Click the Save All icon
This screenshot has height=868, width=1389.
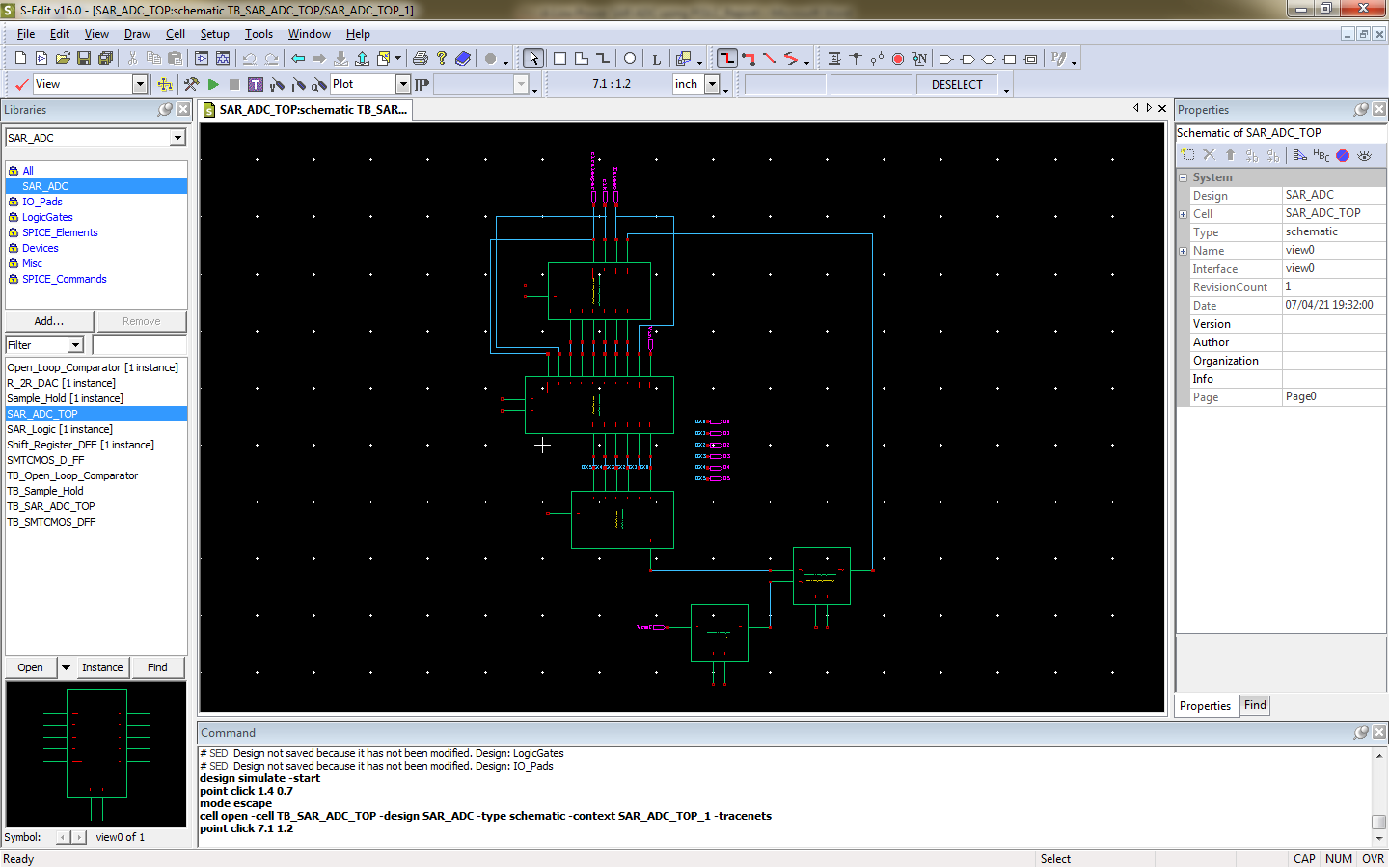tap(105, 59)
